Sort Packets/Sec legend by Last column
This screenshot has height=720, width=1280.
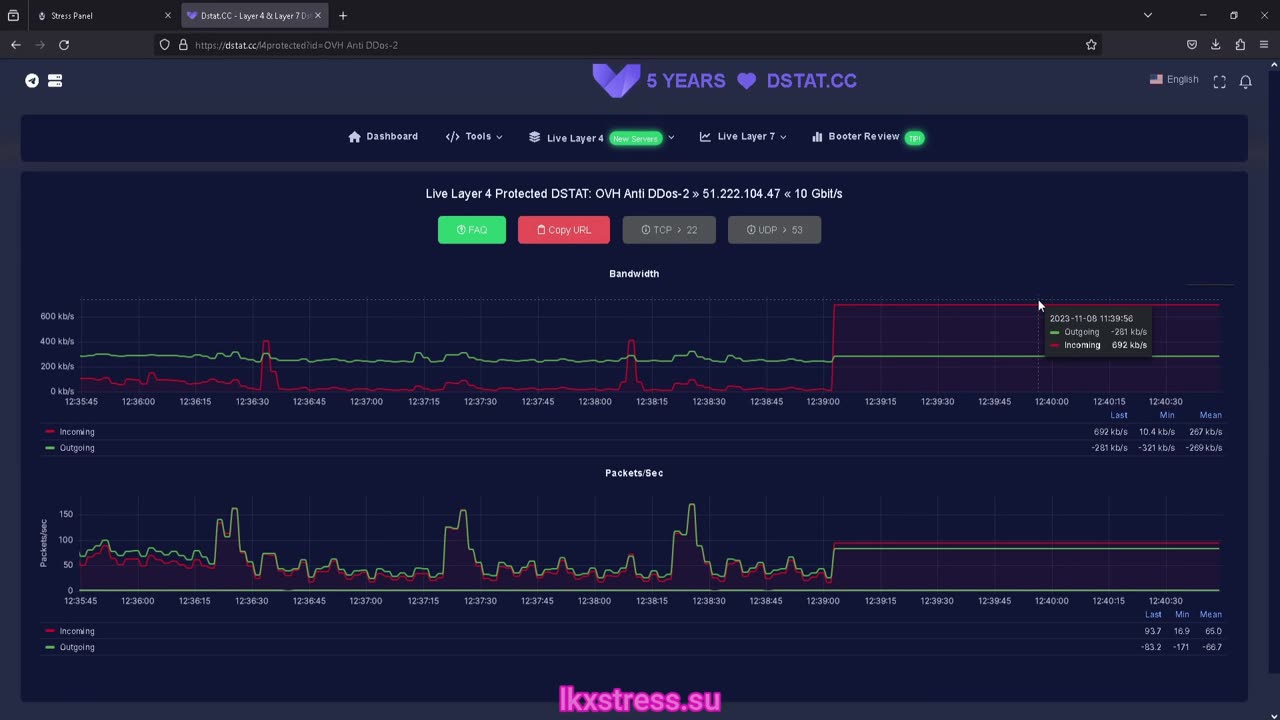pyautogui.click(x=1153, y=614)
